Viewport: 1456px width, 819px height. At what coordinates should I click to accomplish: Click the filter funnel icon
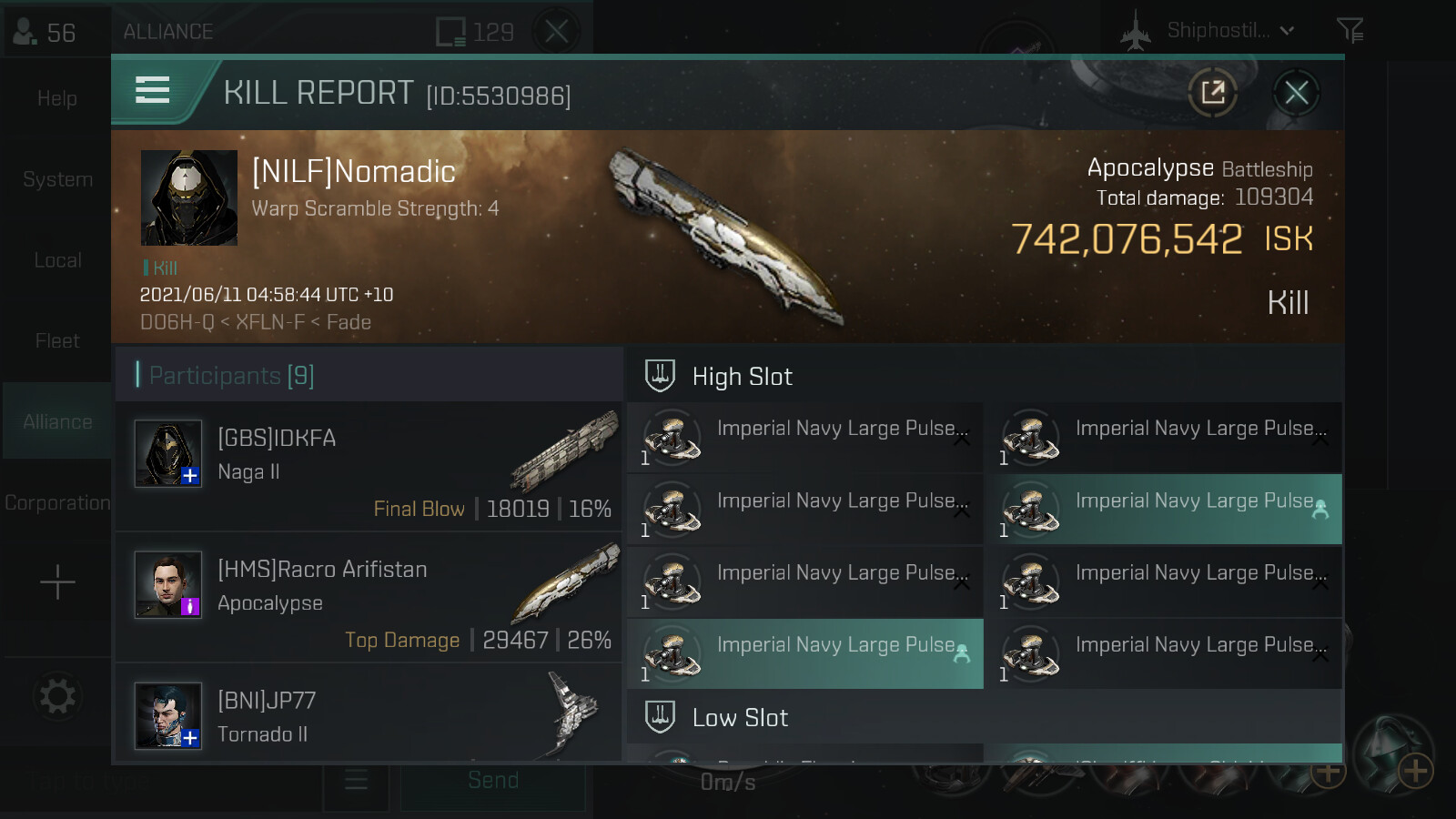click(1350, 31)
